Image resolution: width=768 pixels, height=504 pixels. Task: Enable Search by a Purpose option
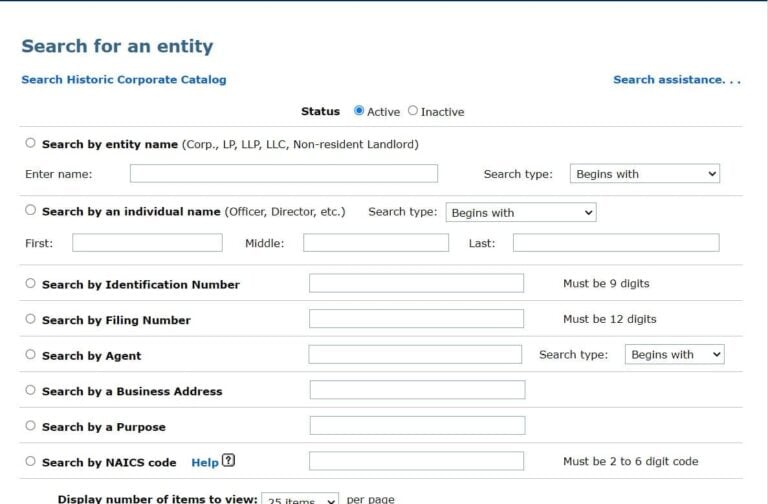point(30,426)
